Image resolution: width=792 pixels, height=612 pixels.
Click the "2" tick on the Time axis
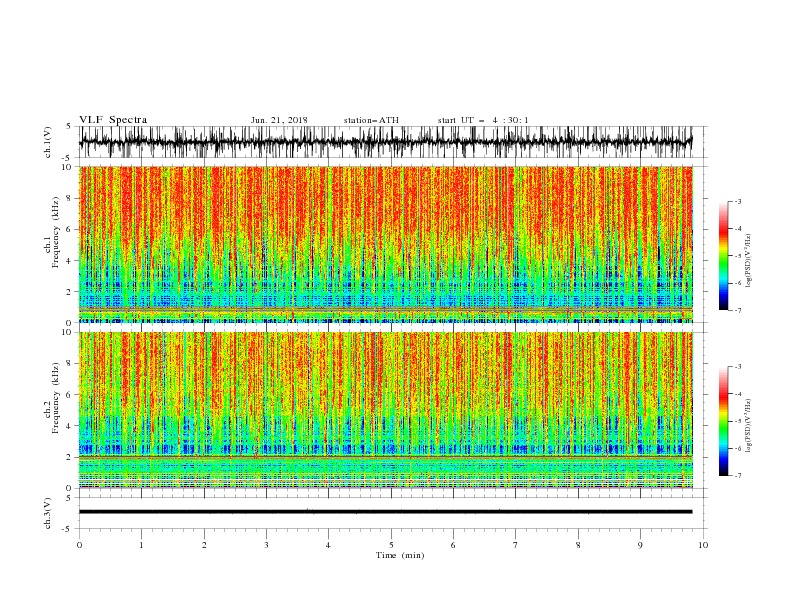click(204, 545)
